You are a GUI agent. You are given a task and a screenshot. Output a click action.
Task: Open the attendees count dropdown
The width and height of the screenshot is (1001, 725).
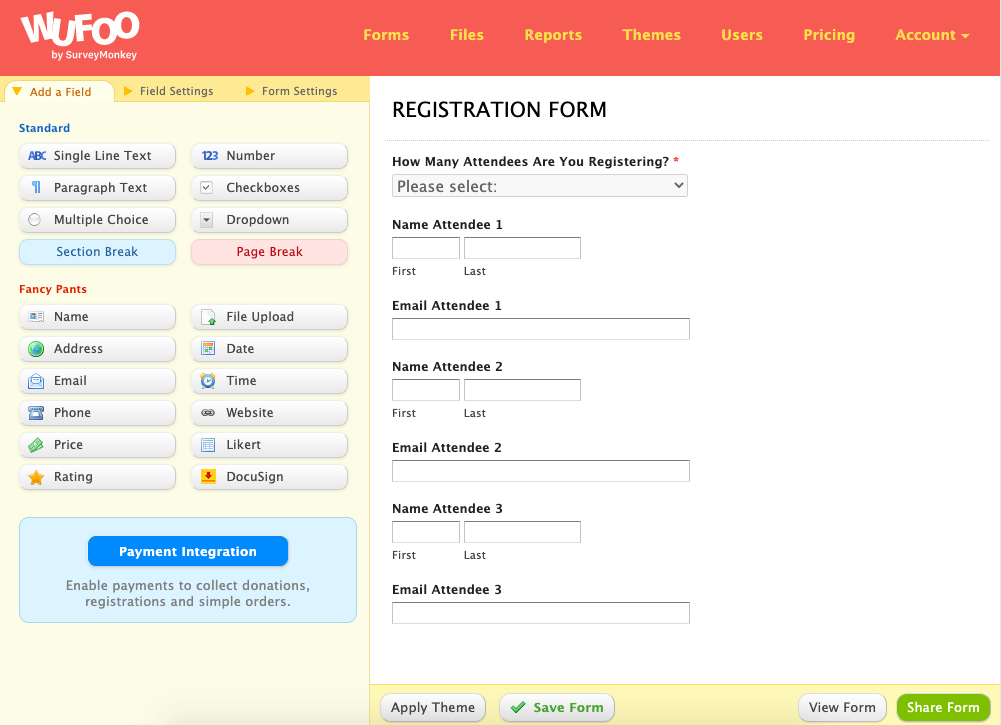point(539,186)
